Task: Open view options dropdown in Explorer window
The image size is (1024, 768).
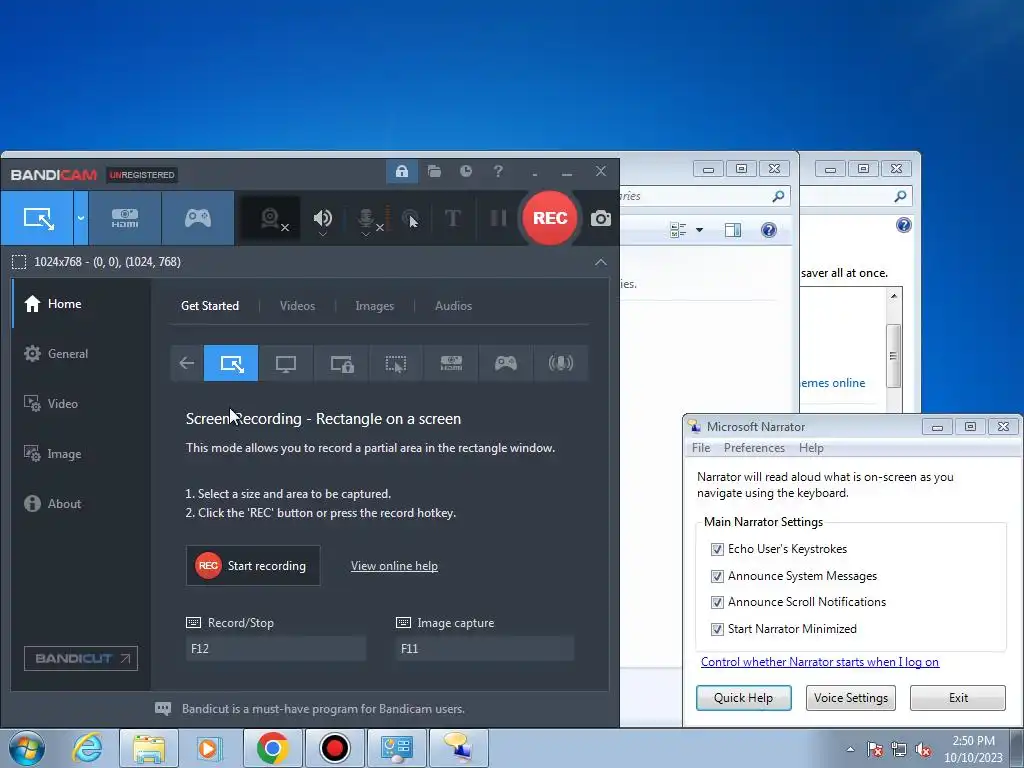Action: [699, 230]
